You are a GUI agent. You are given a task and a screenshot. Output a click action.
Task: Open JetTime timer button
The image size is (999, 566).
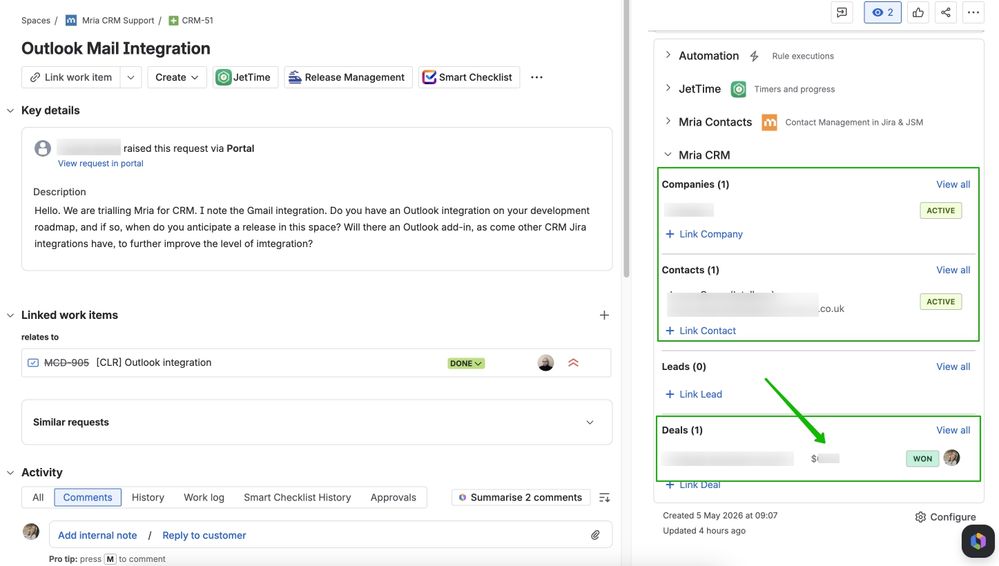245,77
